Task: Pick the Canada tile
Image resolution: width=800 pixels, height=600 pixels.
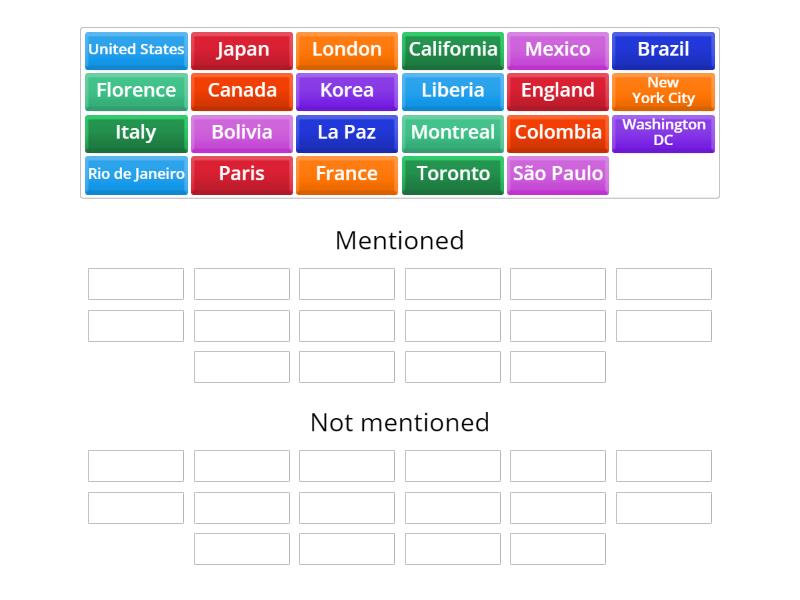Action: 242,92
